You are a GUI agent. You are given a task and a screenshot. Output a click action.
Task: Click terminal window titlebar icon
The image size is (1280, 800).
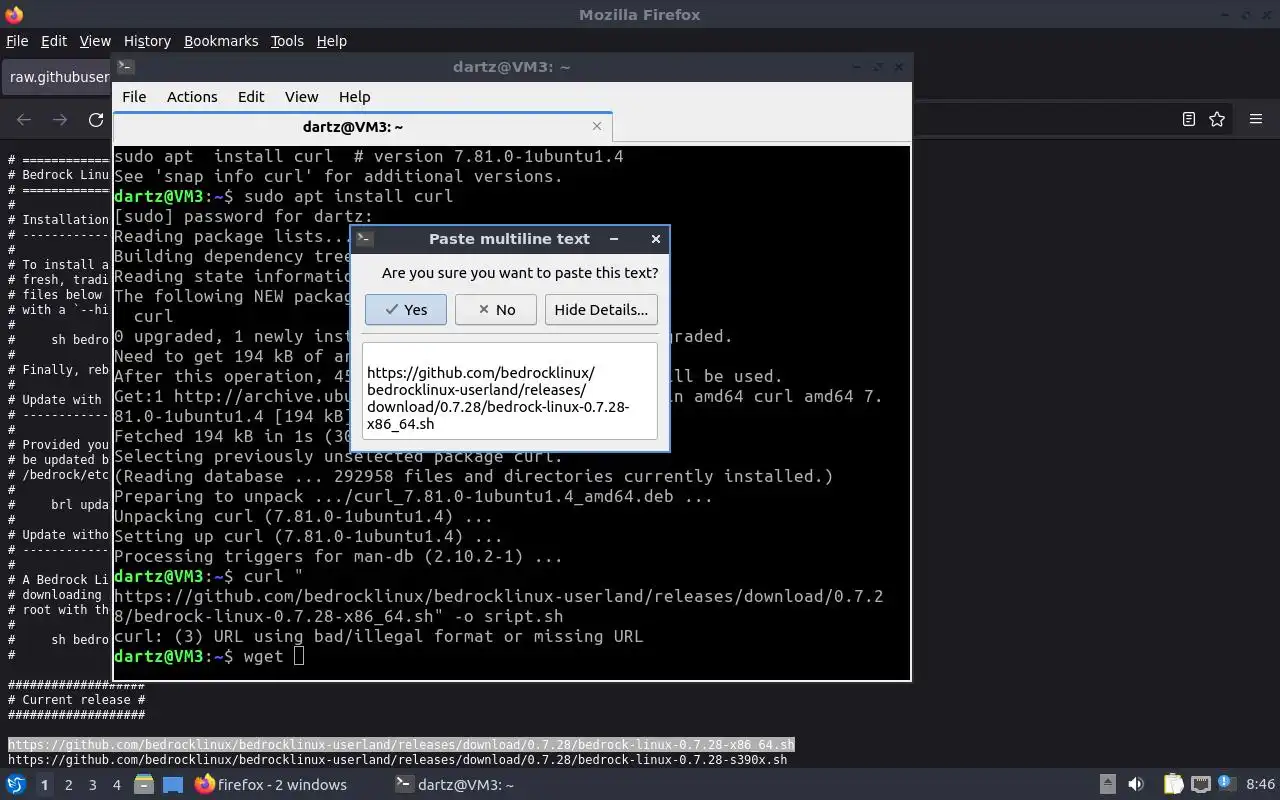pos(125,67)
